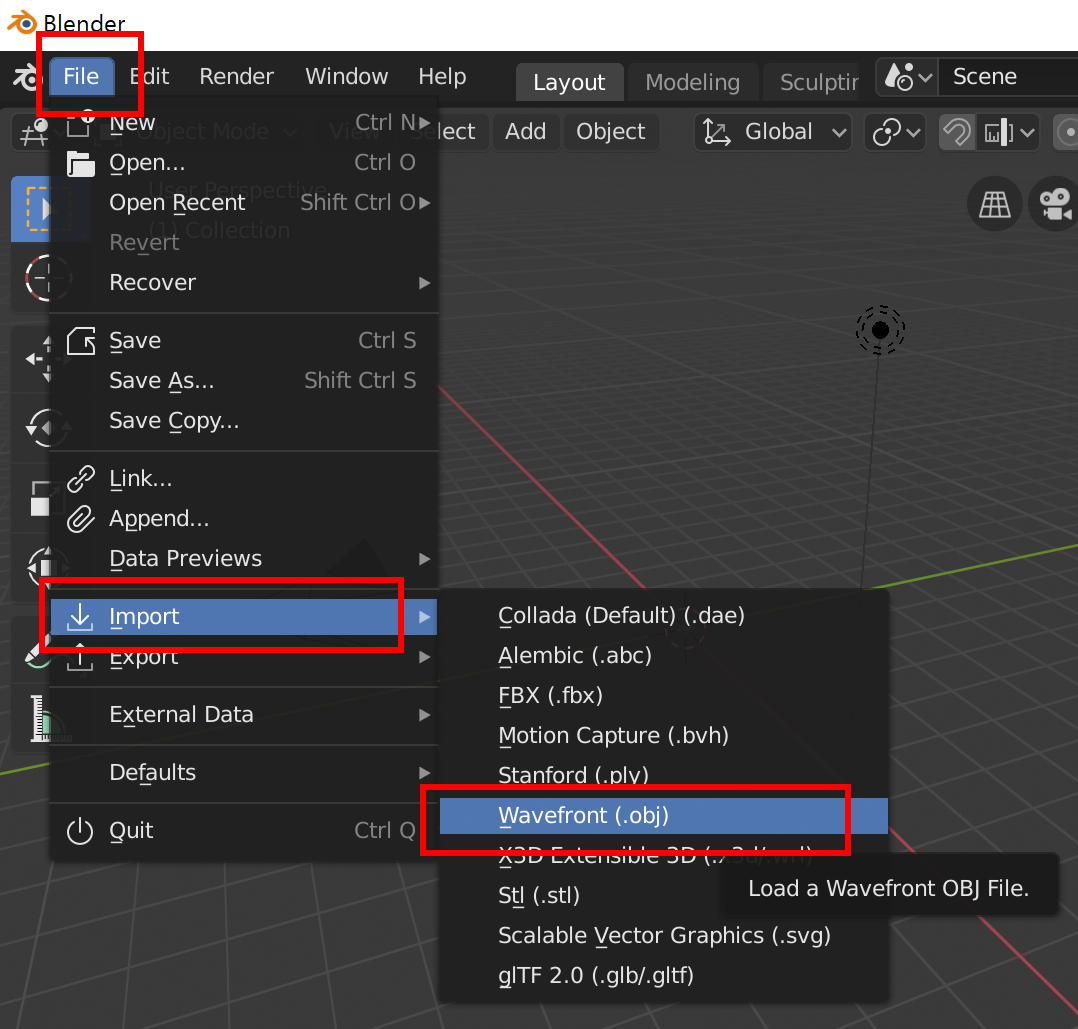Import FBX (.fbx) file
This screenshot has width=1078, height=1029.
click(x=663, y=695)
